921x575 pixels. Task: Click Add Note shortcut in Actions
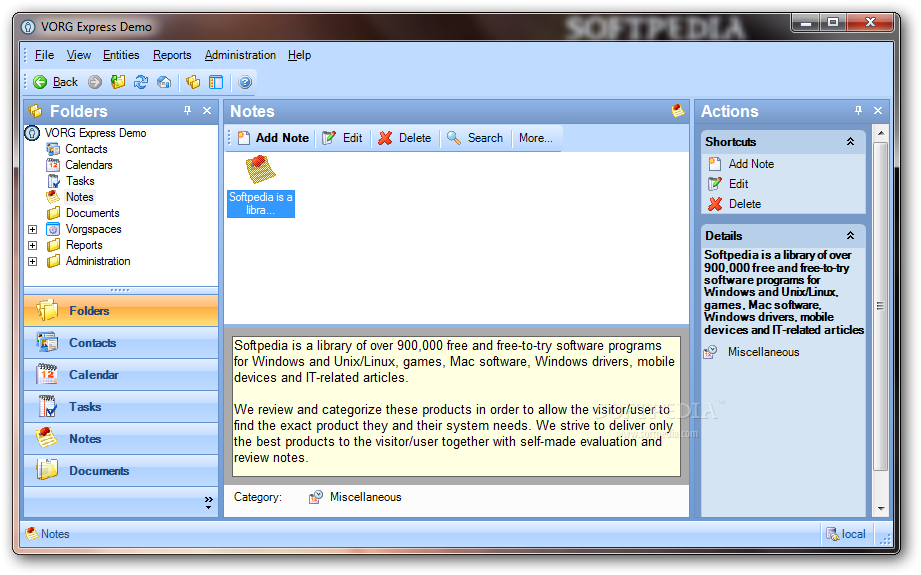coord(741,164)
